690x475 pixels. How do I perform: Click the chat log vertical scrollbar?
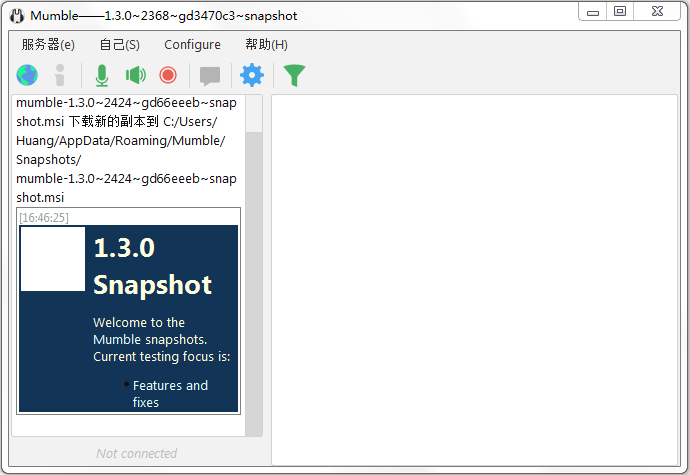tap(254, 280)
